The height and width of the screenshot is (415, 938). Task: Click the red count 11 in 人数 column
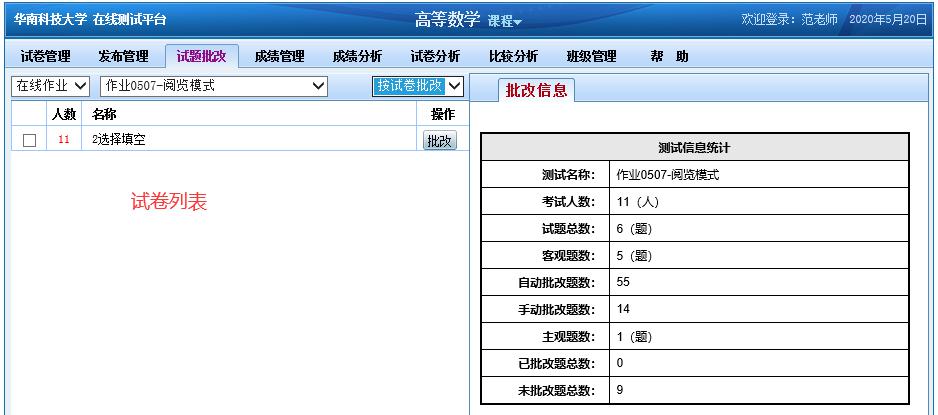click(63, 141)
